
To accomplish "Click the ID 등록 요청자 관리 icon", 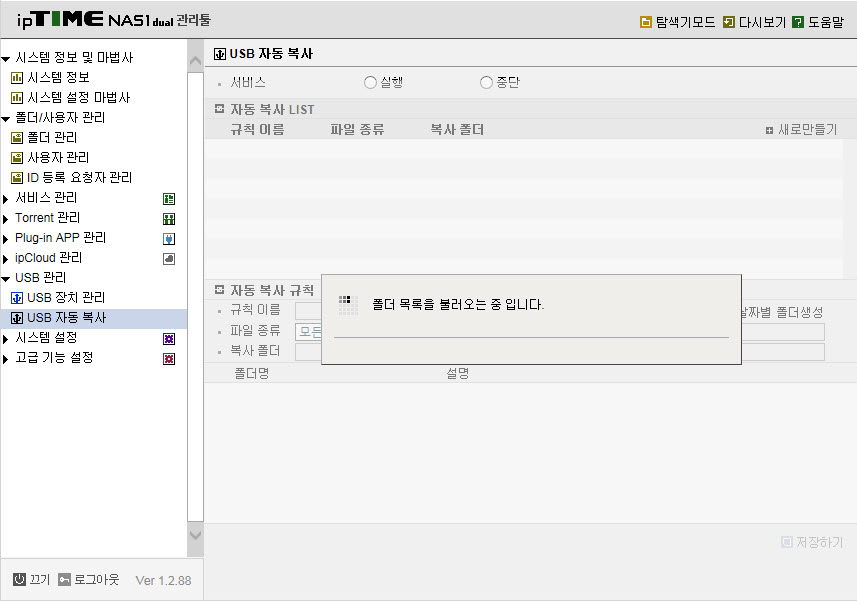I will (x=17, y=178).
